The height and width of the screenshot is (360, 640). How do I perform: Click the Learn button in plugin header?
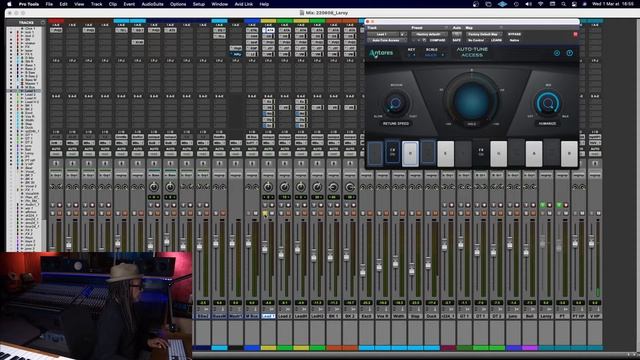click(496, 40)
